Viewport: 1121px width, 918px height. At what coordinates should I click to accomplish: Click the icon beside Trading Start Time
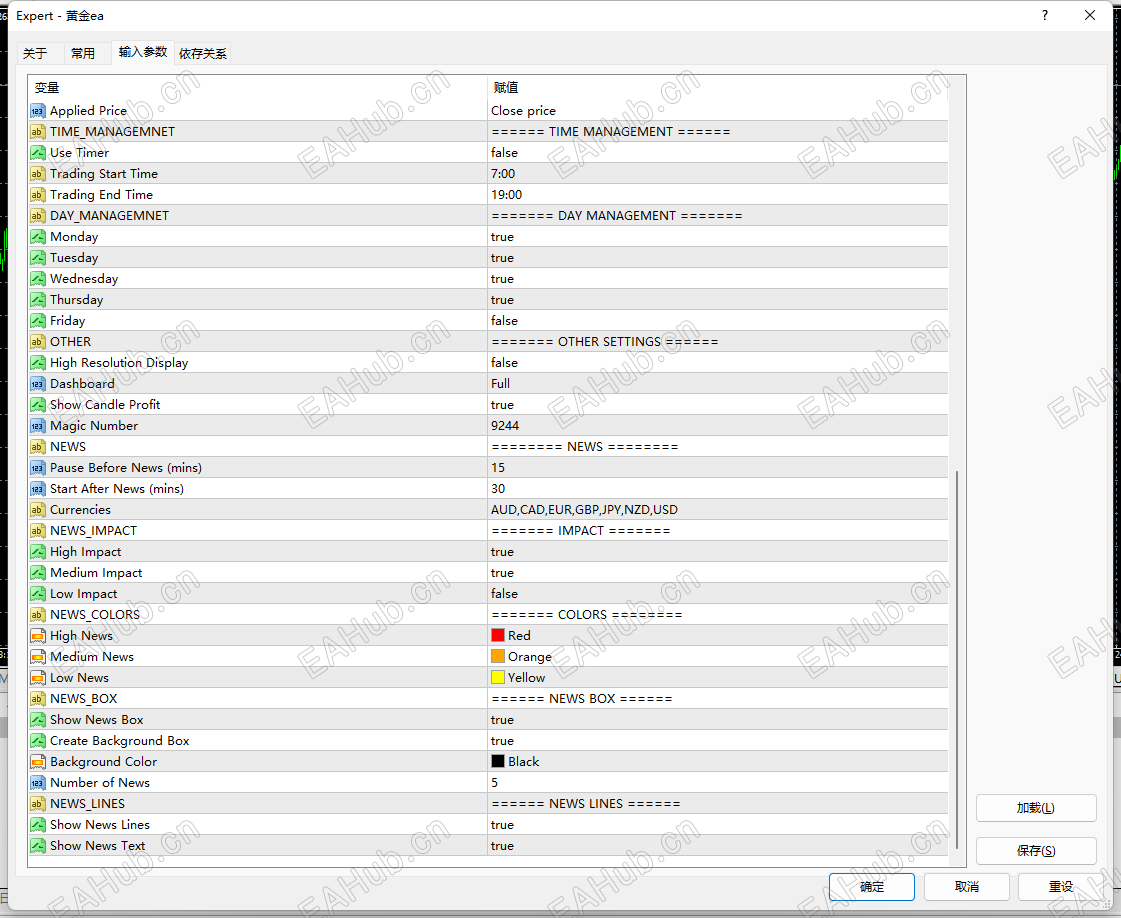(38, 174)
